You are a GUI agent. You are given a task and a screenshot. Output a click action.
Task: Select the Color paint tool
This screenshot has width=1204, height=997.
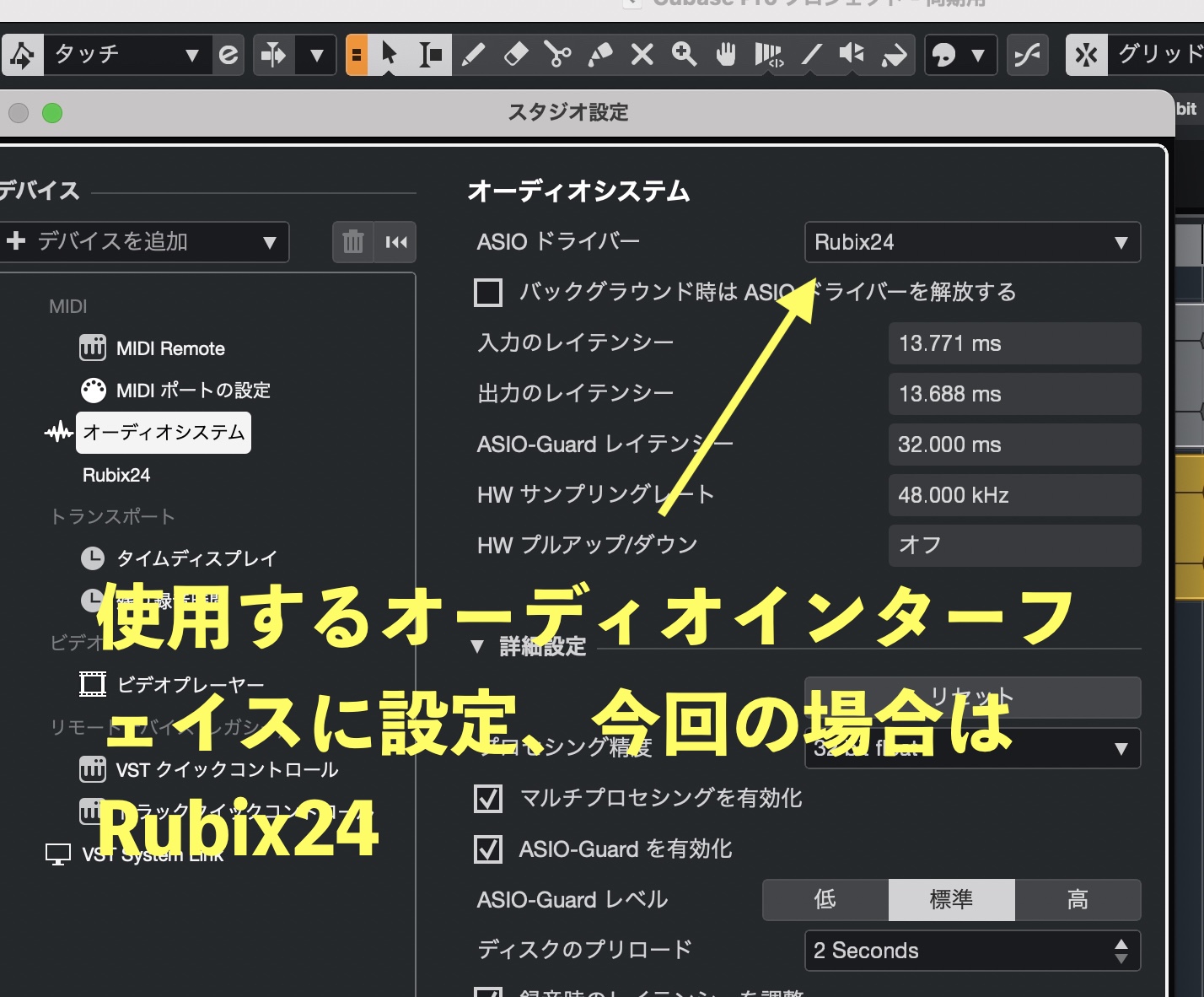pos(894,55)
